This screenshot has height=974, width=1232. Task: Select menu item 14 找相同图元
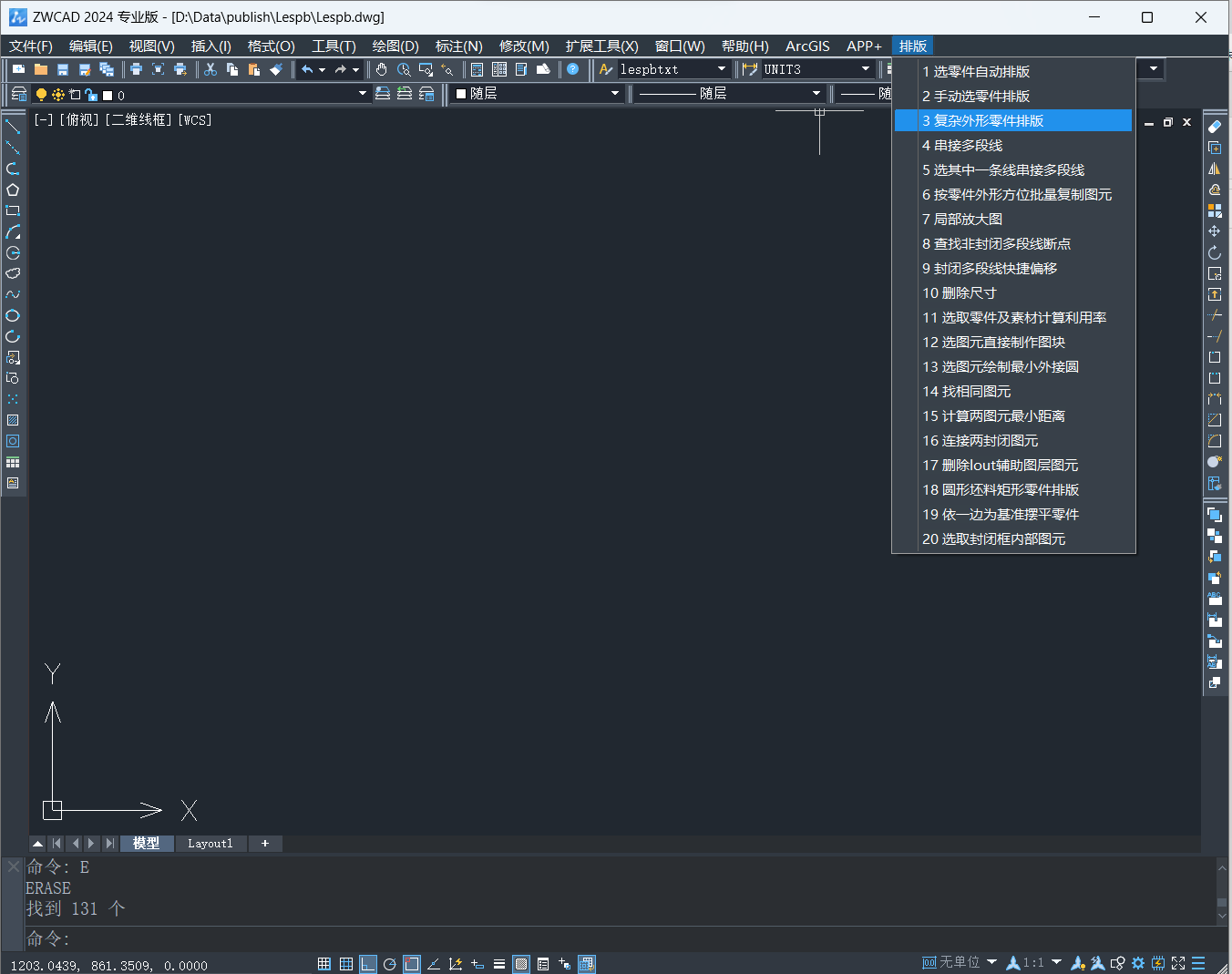pyautogui.click(x=1013, y=391)
